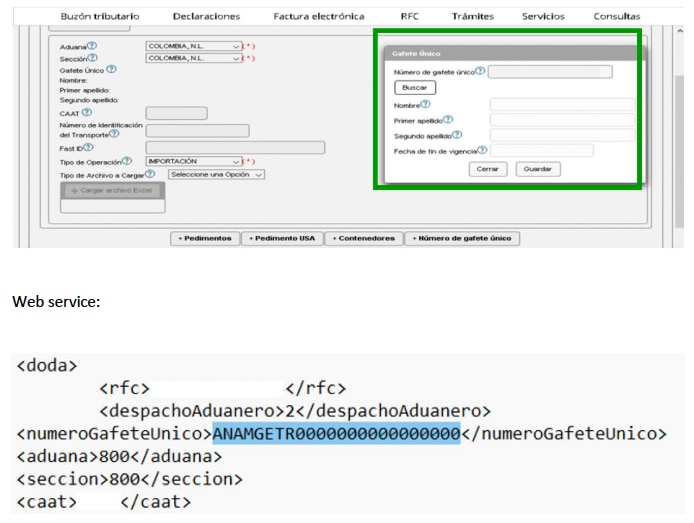Click the Tipo de Operación help icon
Viewport: 694px width, 523px height.
coord(127,161)
